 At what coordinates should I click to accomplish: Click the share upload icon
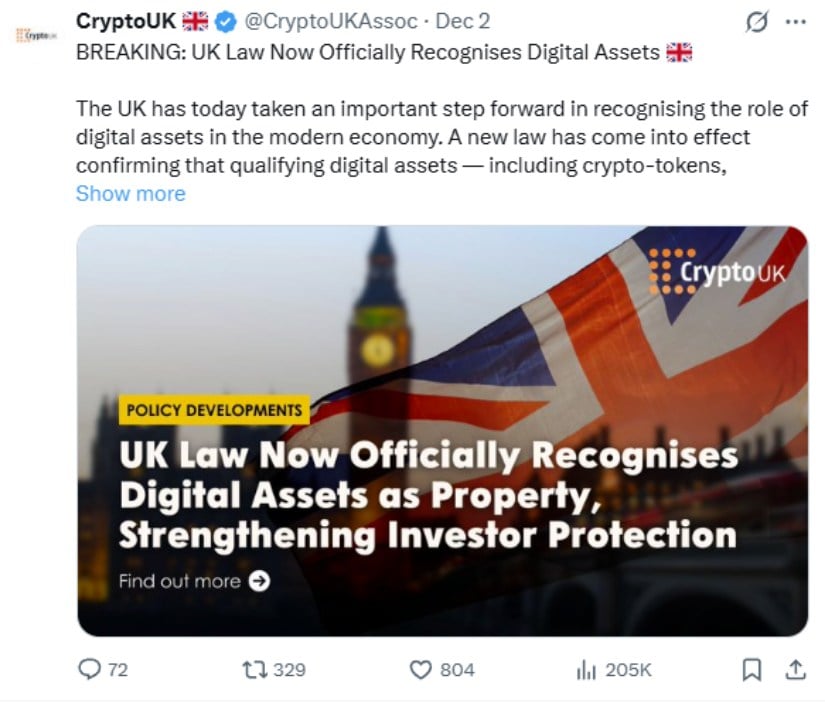pyautogui.click(x=795, y=669)
